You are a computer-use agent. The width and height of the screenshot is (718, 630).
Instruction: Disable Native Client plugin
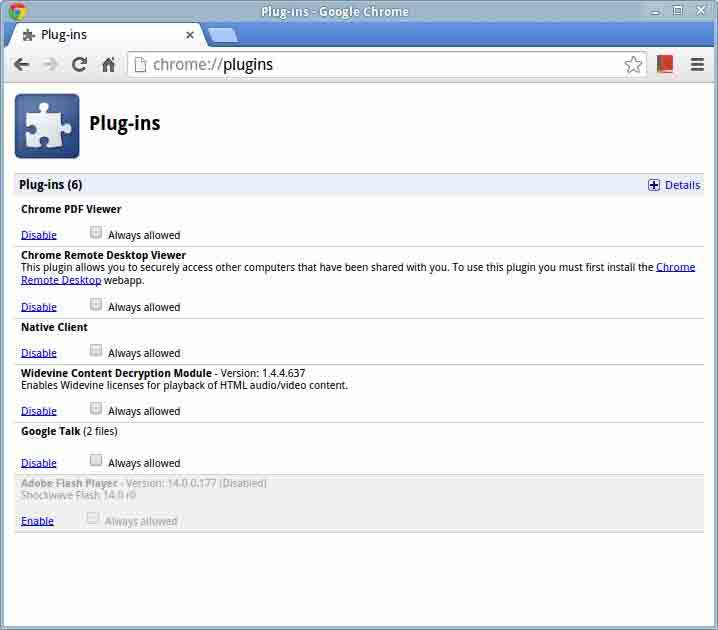38,353
